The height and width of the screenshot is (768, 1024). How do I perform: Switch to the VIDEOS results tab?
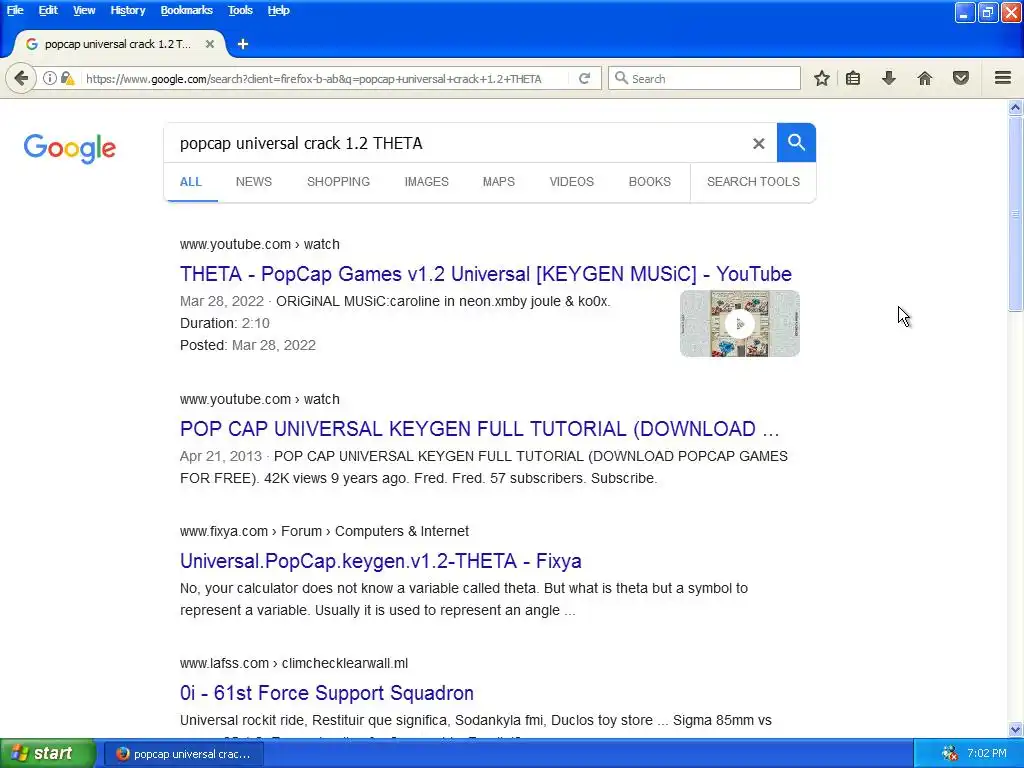click(571, 182)
